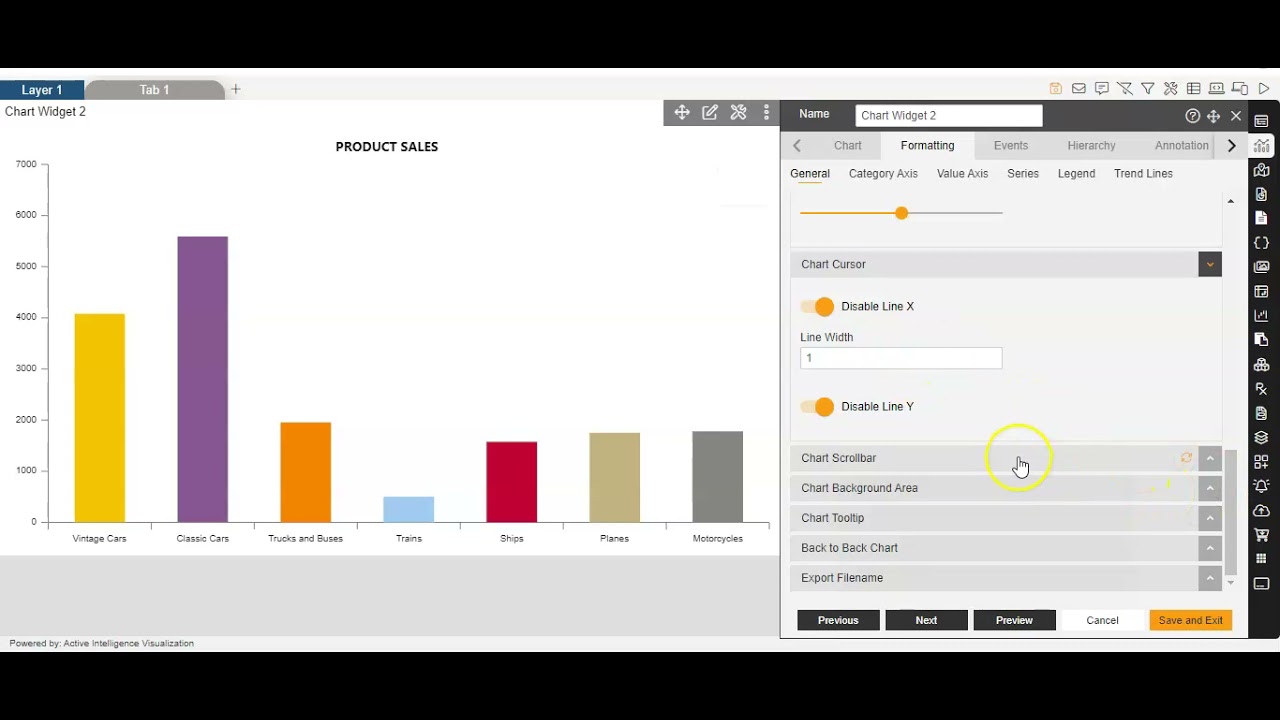
Task: Click the Cancel button
Action: pos(1102,621)
